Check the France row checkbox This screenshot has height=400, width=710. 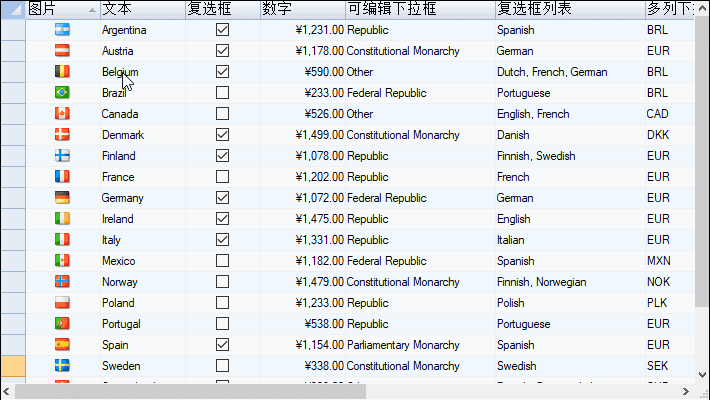[222, 177]
